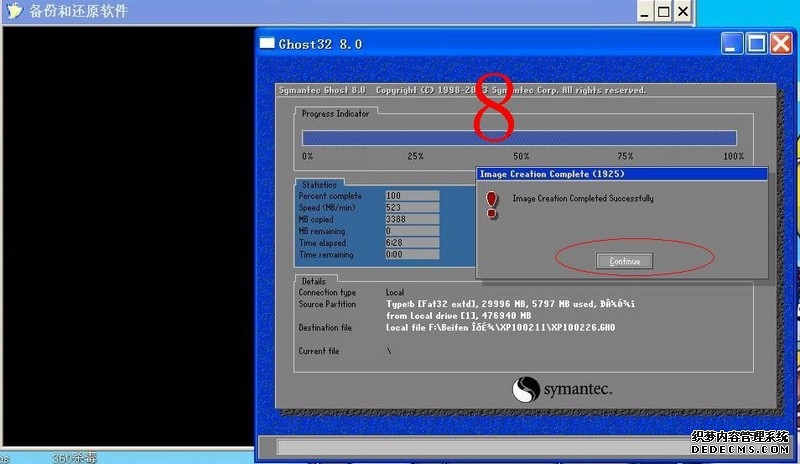
Task: Click the Speed value 523
Action: click(412, 207)
